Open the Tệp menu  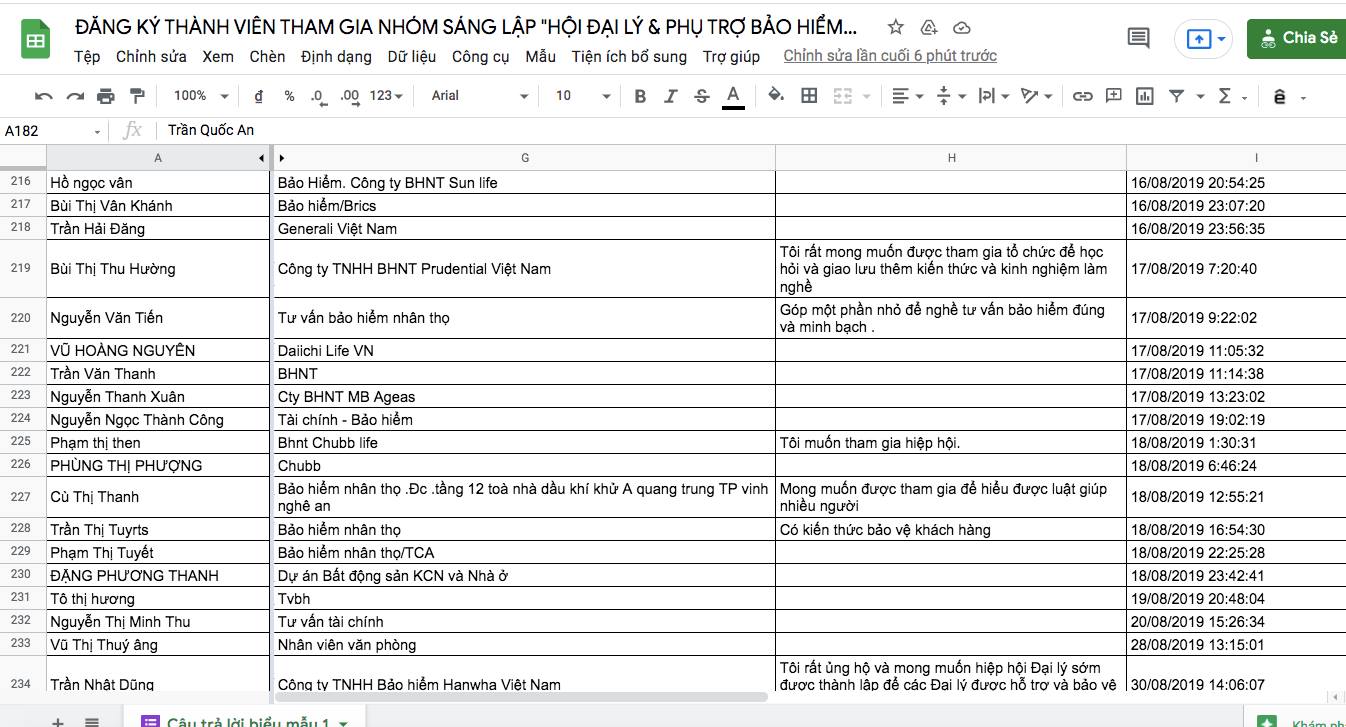87,56
